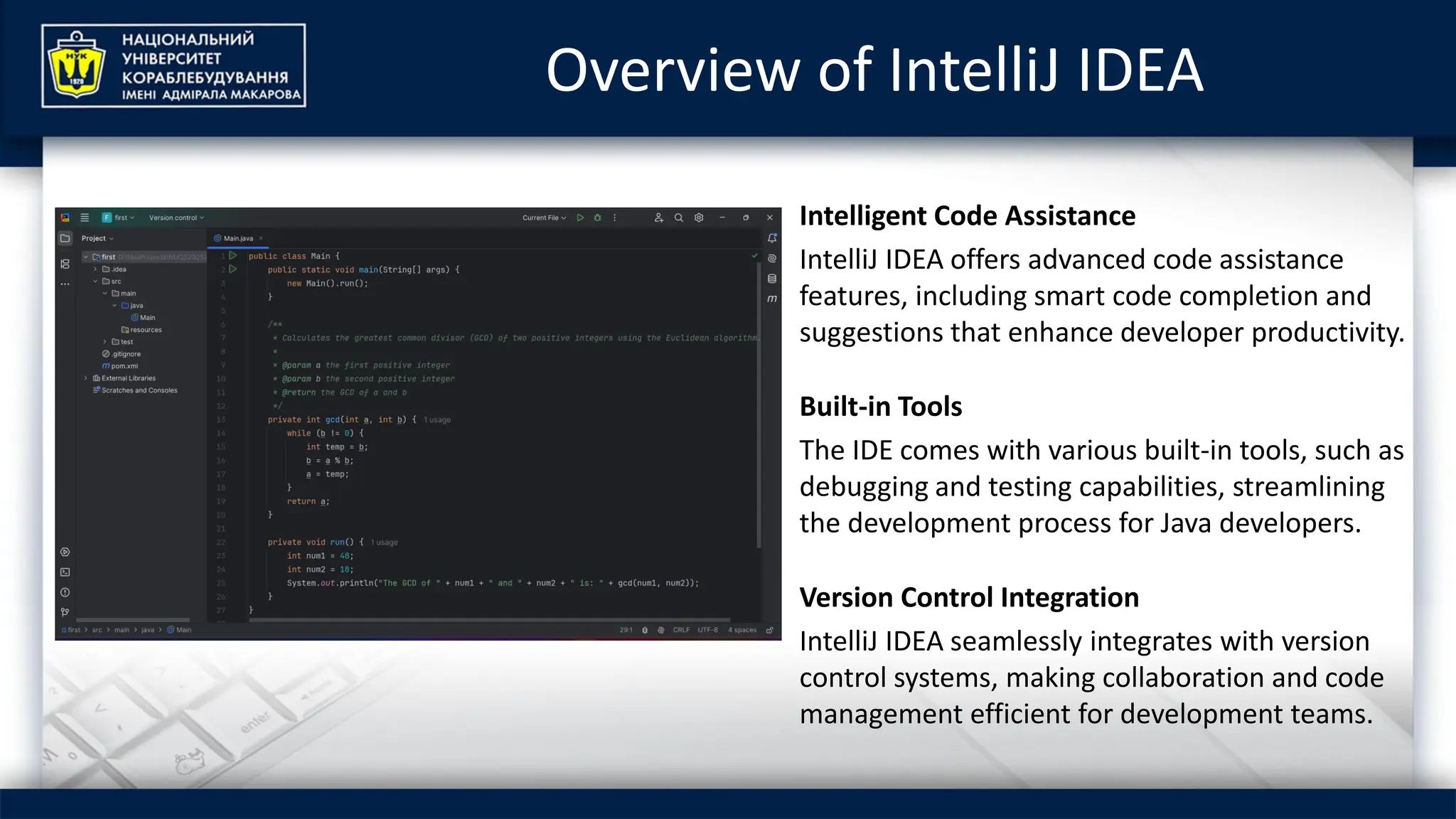Screen dimensions: 1456x819
Task: Open the Database tool window
Action: click(x=772, y=279)
